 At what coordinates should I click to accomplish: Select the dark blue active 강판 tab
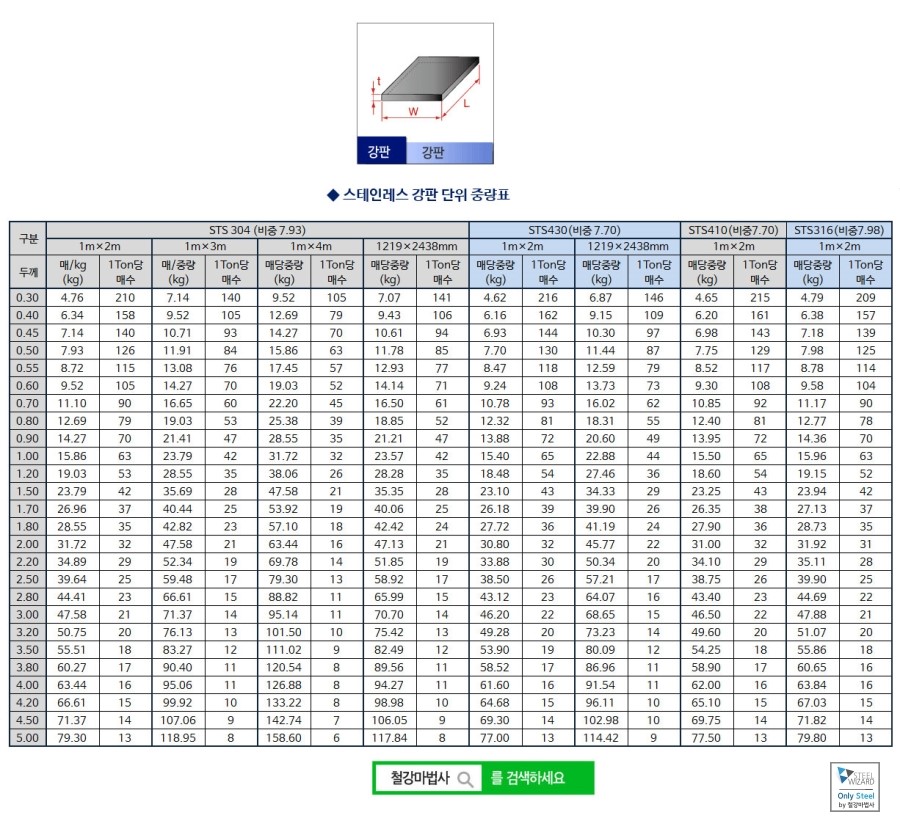(381, 149)
